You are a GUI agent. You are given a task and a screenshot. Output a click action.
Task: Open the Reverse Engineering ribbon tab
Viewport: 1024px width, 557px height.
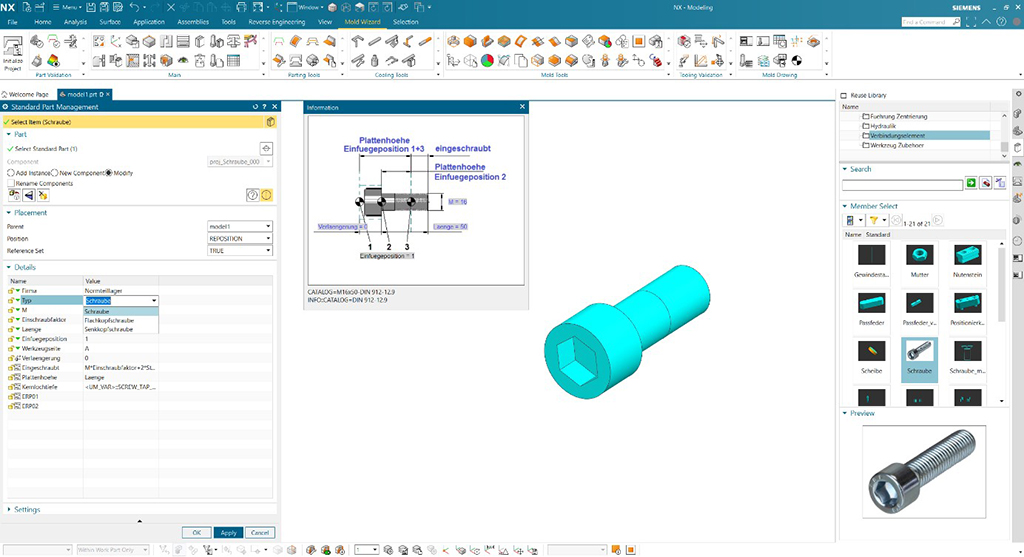[276, 22]
